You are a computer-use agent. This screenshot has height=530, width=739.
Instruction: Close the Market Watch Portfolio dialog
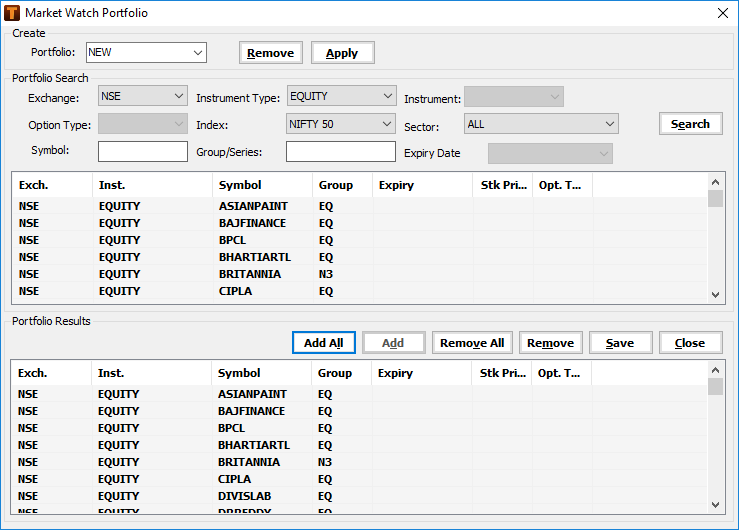tap(723, 13)
